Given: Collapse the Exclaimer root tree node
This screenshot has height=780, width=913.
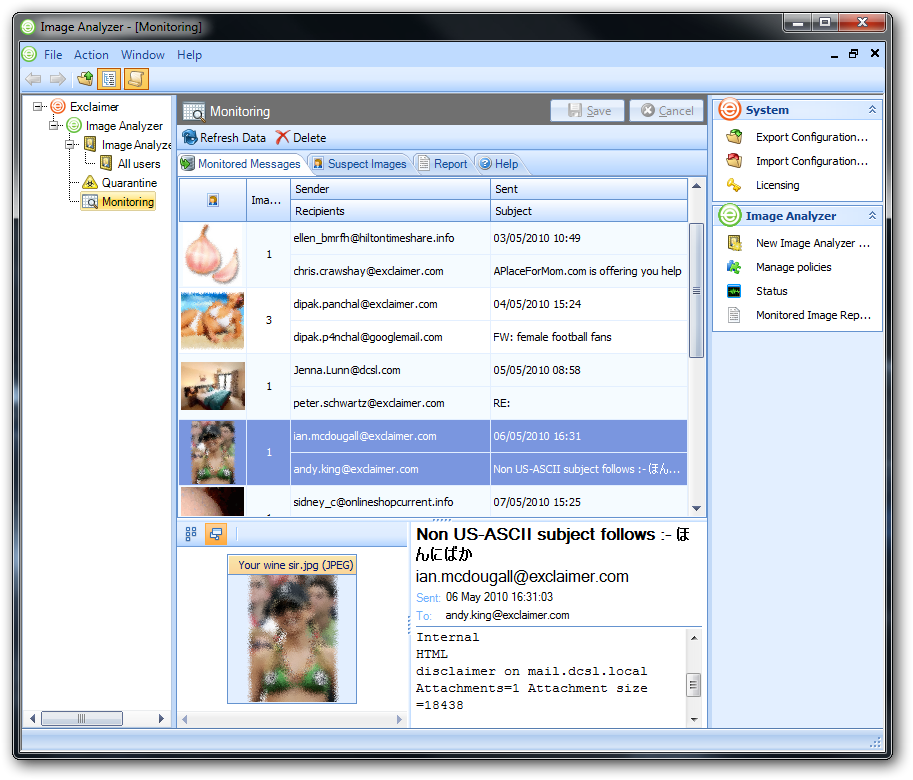Looking at the screenshot, I should [x=38, y=107].
